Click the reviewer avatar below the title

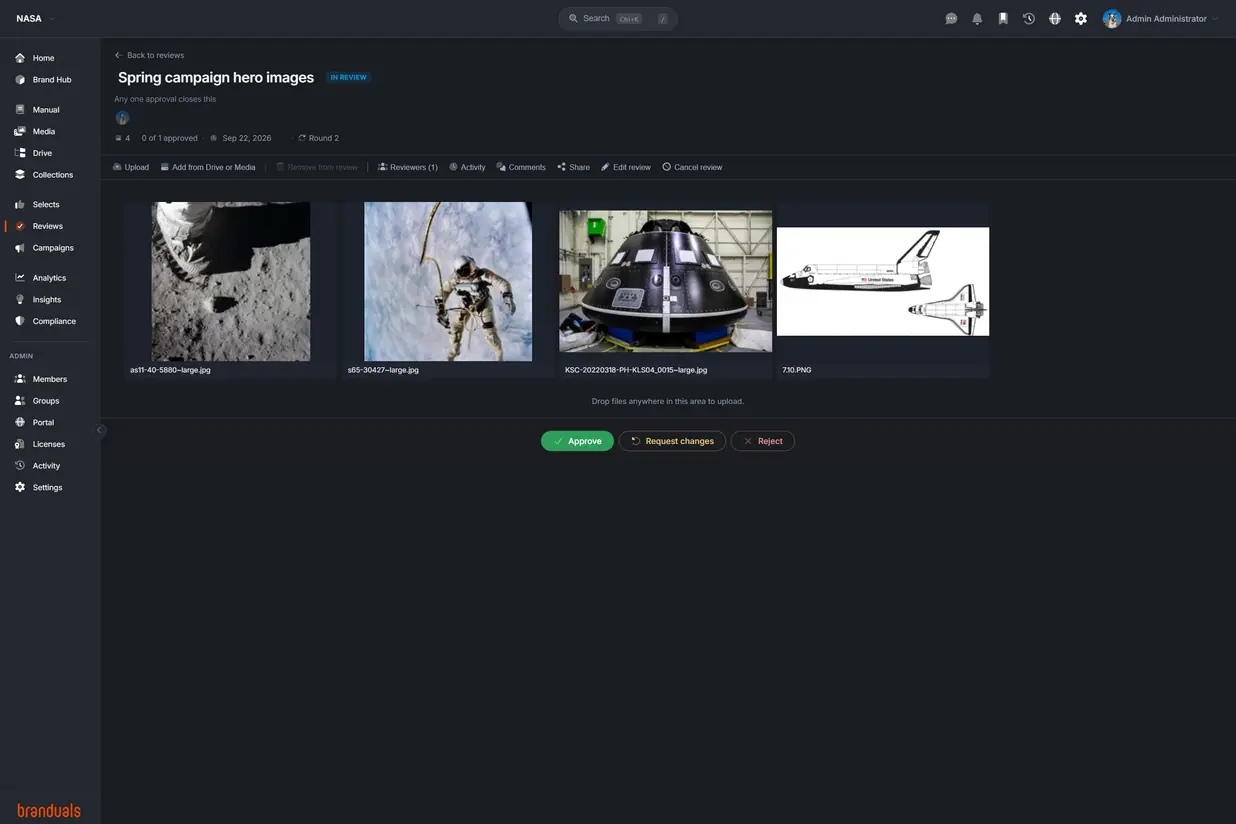122,118
